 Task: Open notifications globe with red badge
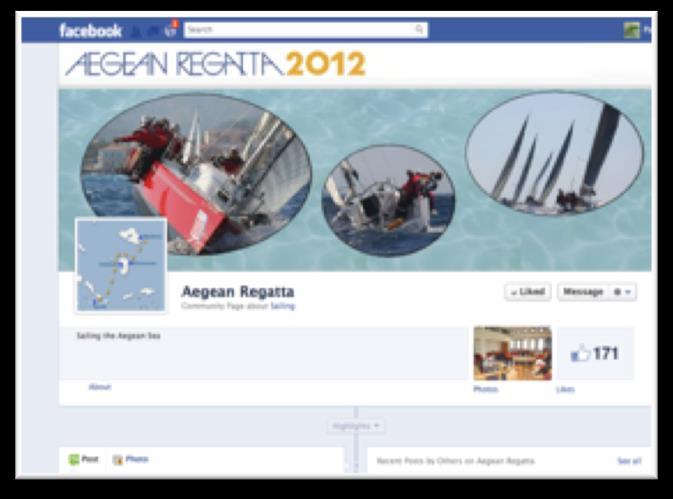tap(171, 29)
